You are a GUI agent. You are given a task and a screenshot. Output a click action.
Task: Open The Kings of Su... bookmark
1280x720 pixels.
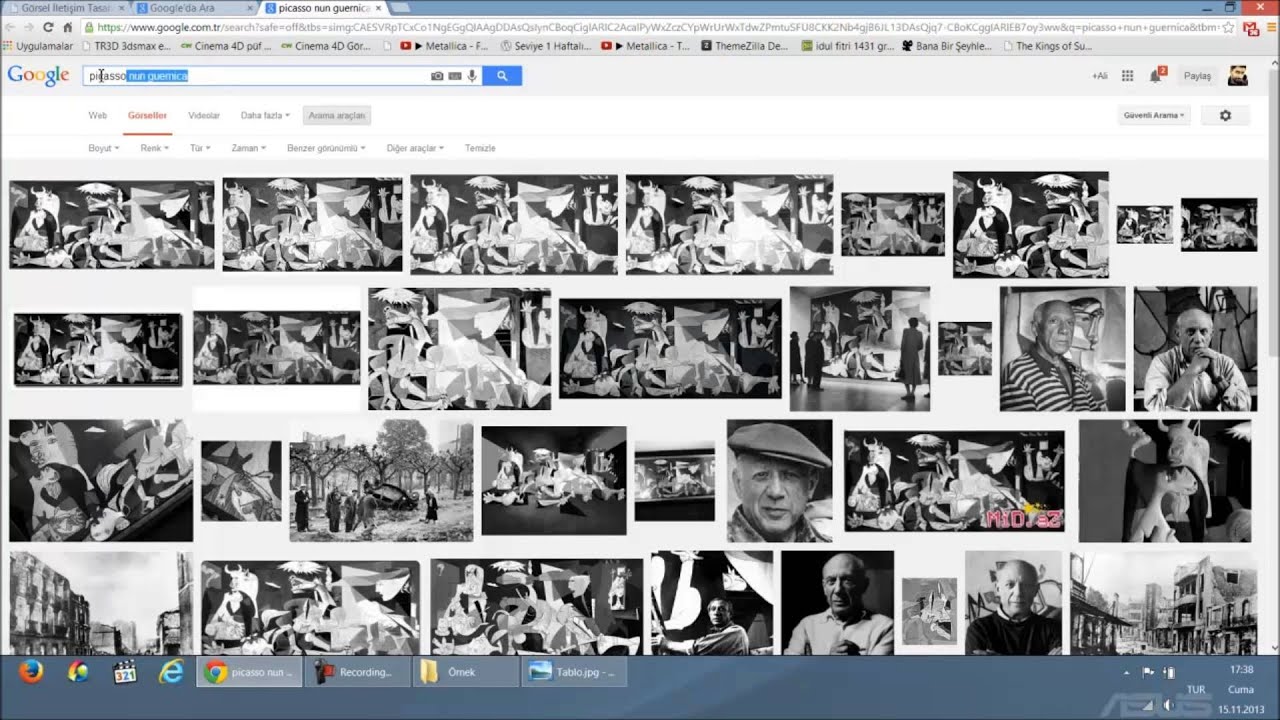point(1047,46)
